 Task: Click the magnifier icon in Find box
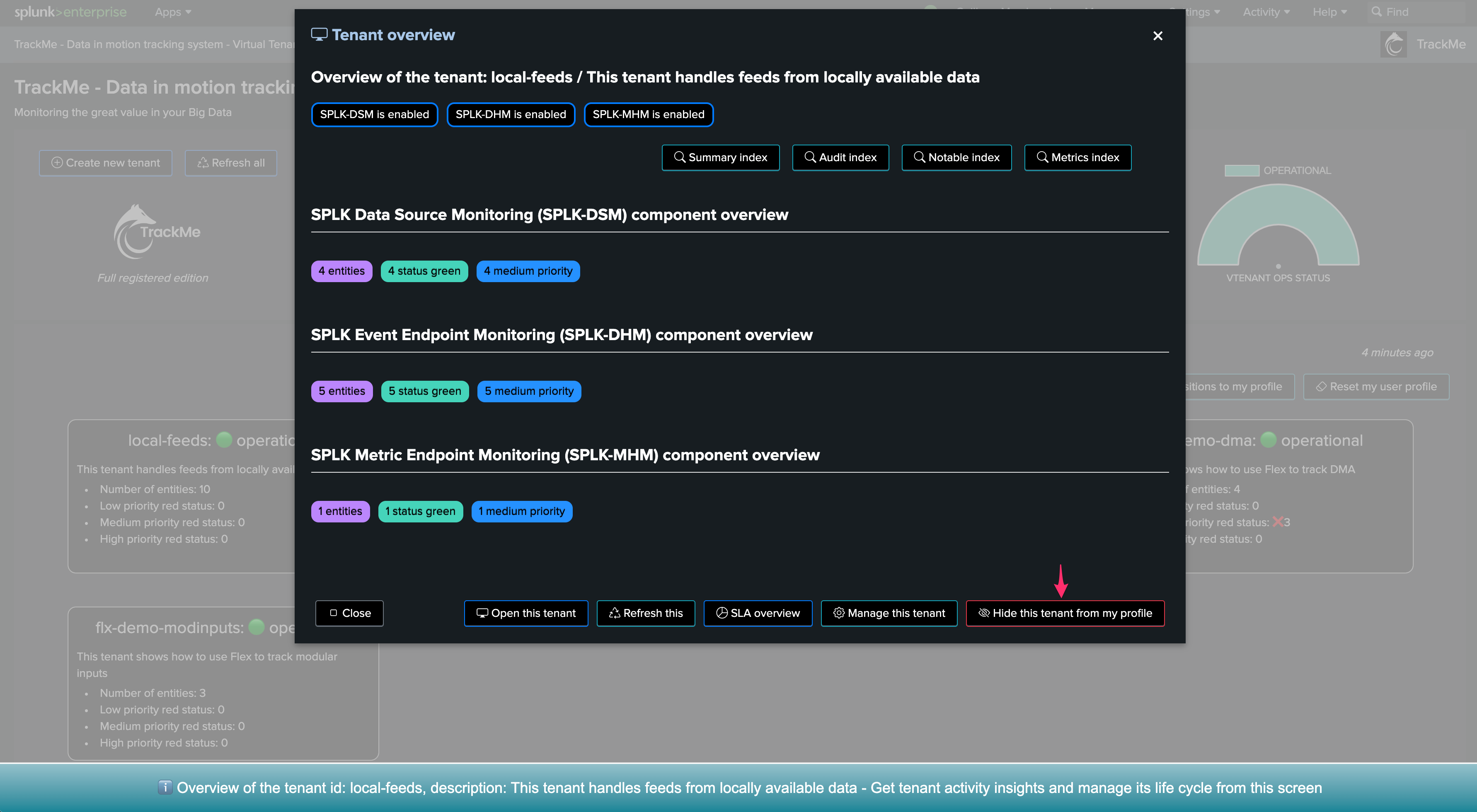tap(1376, 12)
